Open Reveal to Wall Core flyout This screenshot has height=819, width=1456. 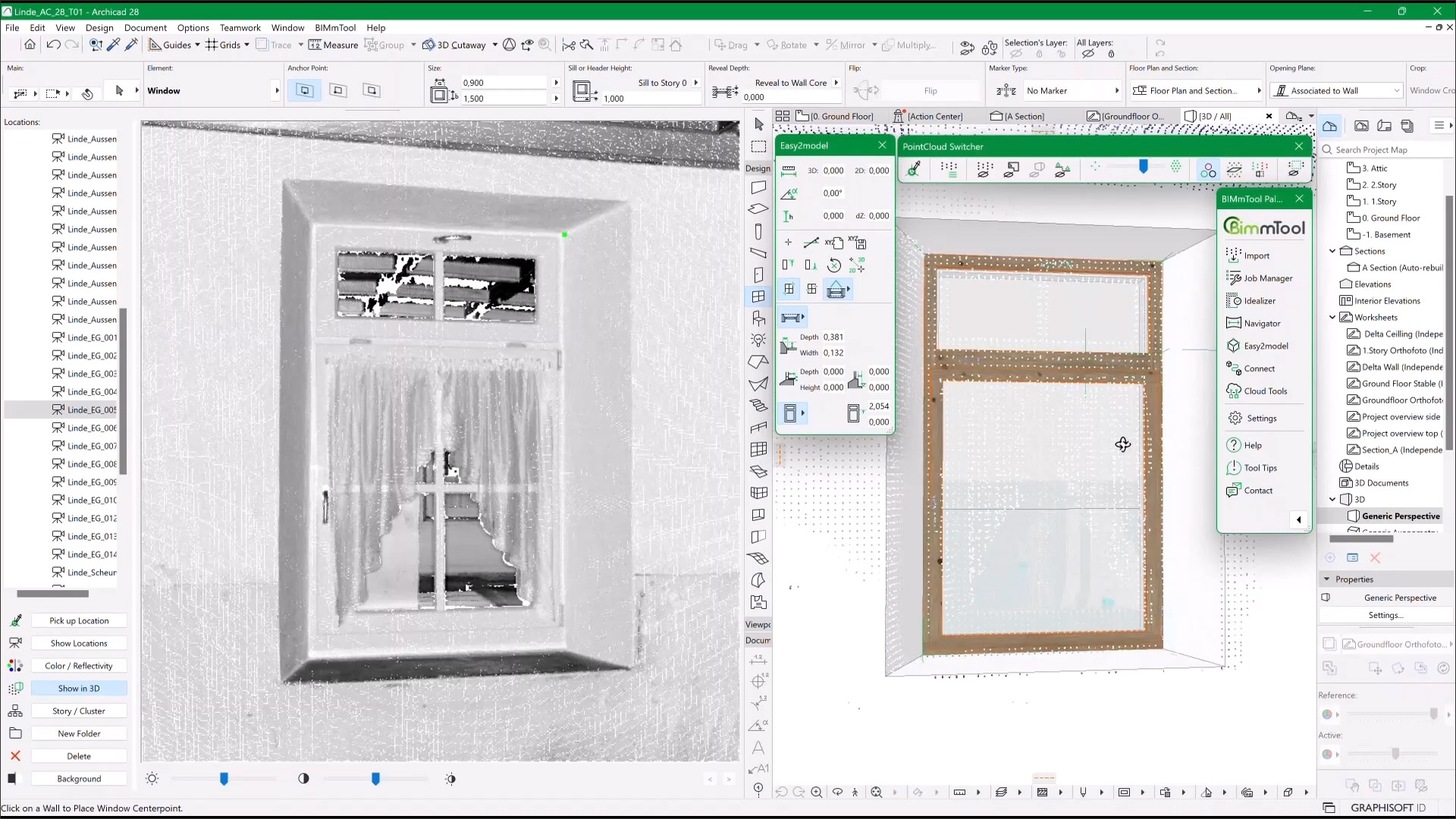[836, 83]
